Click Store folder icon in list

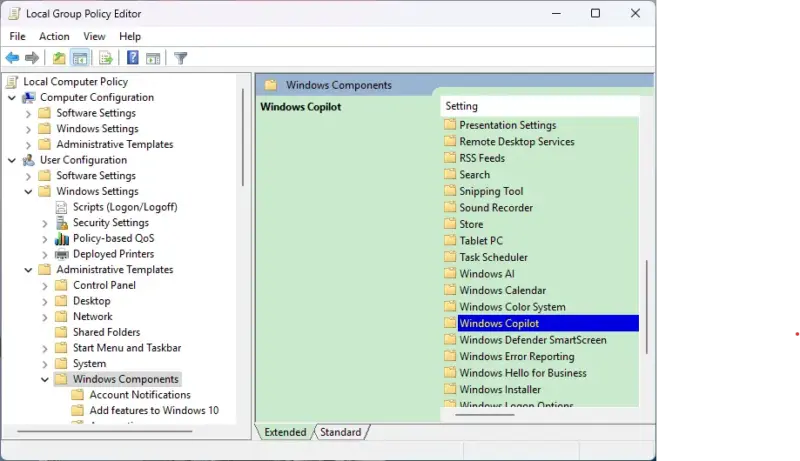[x=449, y=224]
